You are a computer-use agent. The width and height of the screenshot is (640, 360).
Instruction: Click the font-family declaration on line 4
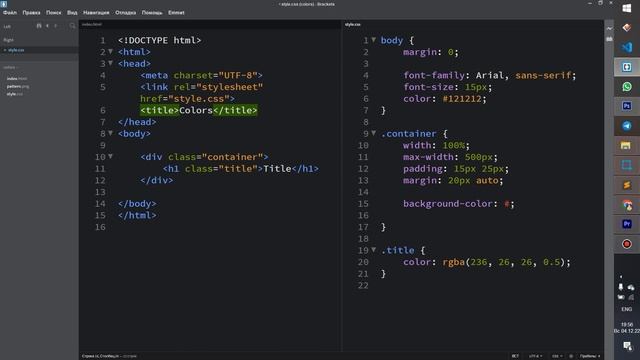click(489, 75)
